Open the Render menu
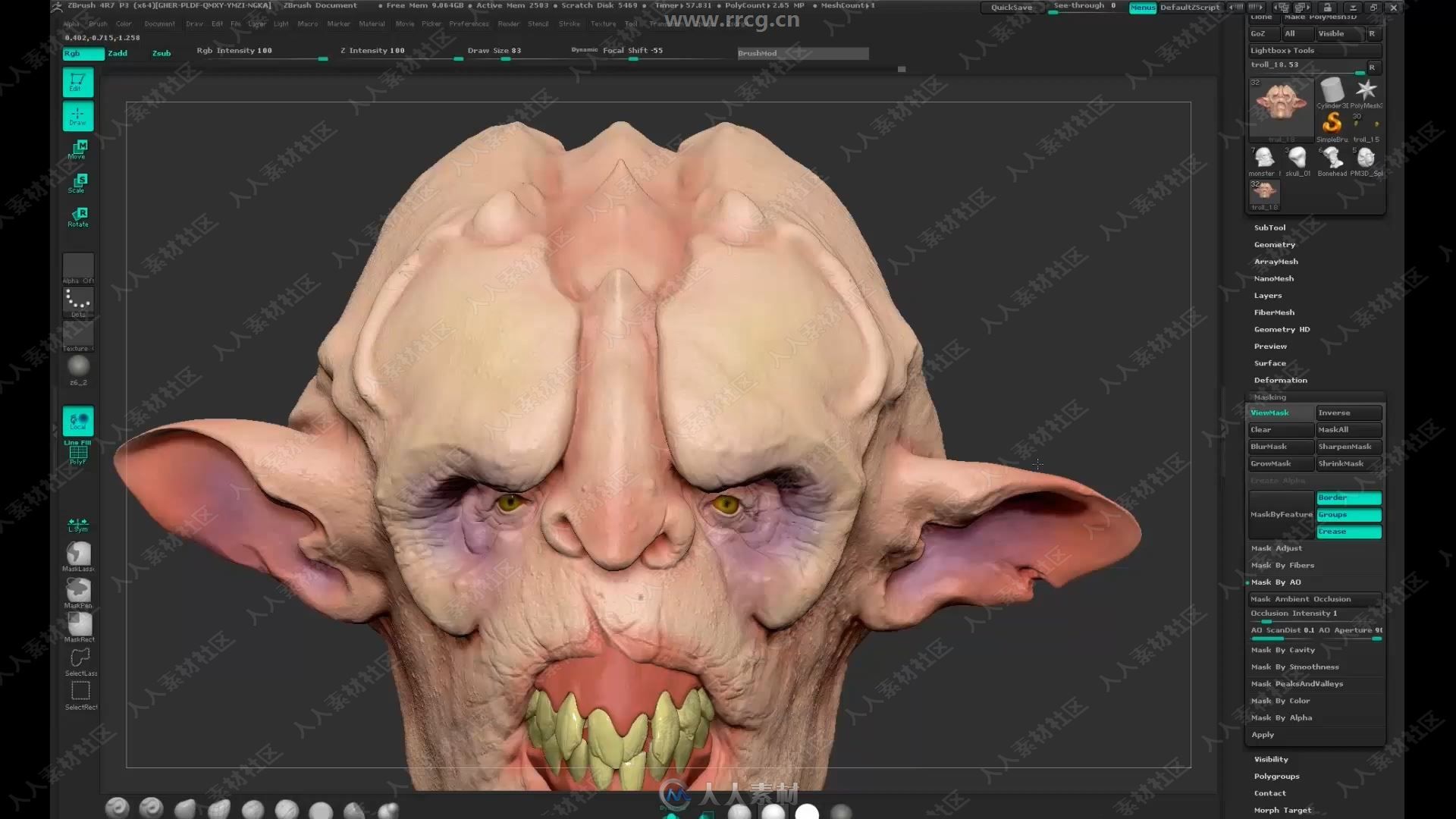The width and height of the screenshot is (1456, 819). (x=509, y=24)
